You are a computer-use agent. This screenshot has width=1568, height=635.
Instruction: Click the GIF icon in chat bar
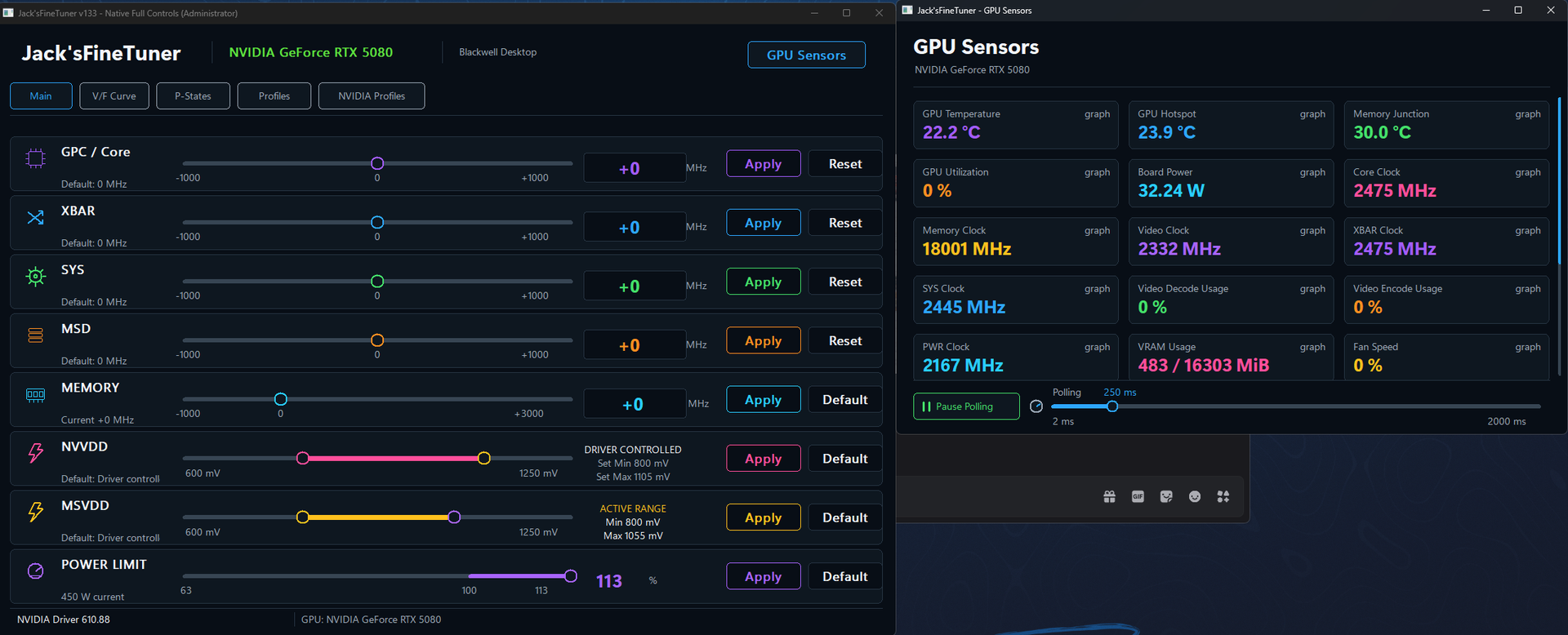click(x=1138, y=496)
